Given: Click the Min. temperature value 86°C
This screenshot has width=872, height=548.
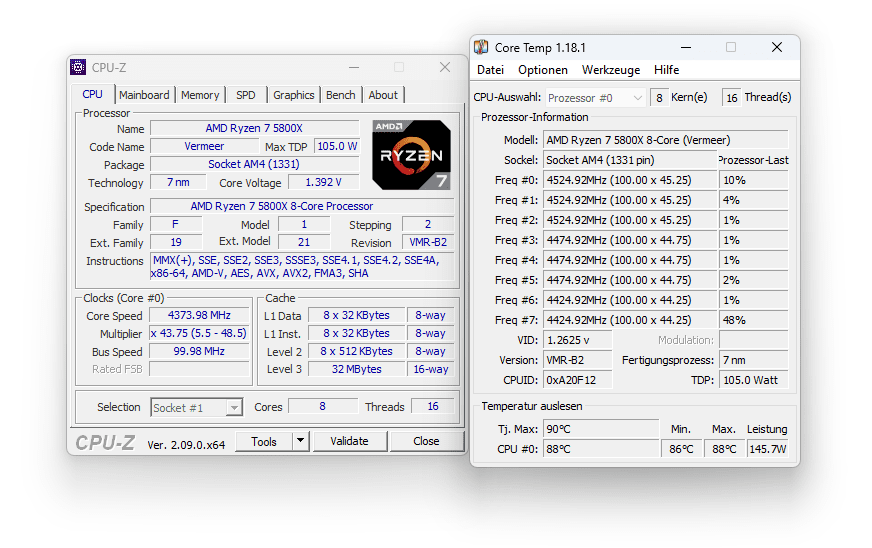Looking at the screenshot, I should click(681, 450).
